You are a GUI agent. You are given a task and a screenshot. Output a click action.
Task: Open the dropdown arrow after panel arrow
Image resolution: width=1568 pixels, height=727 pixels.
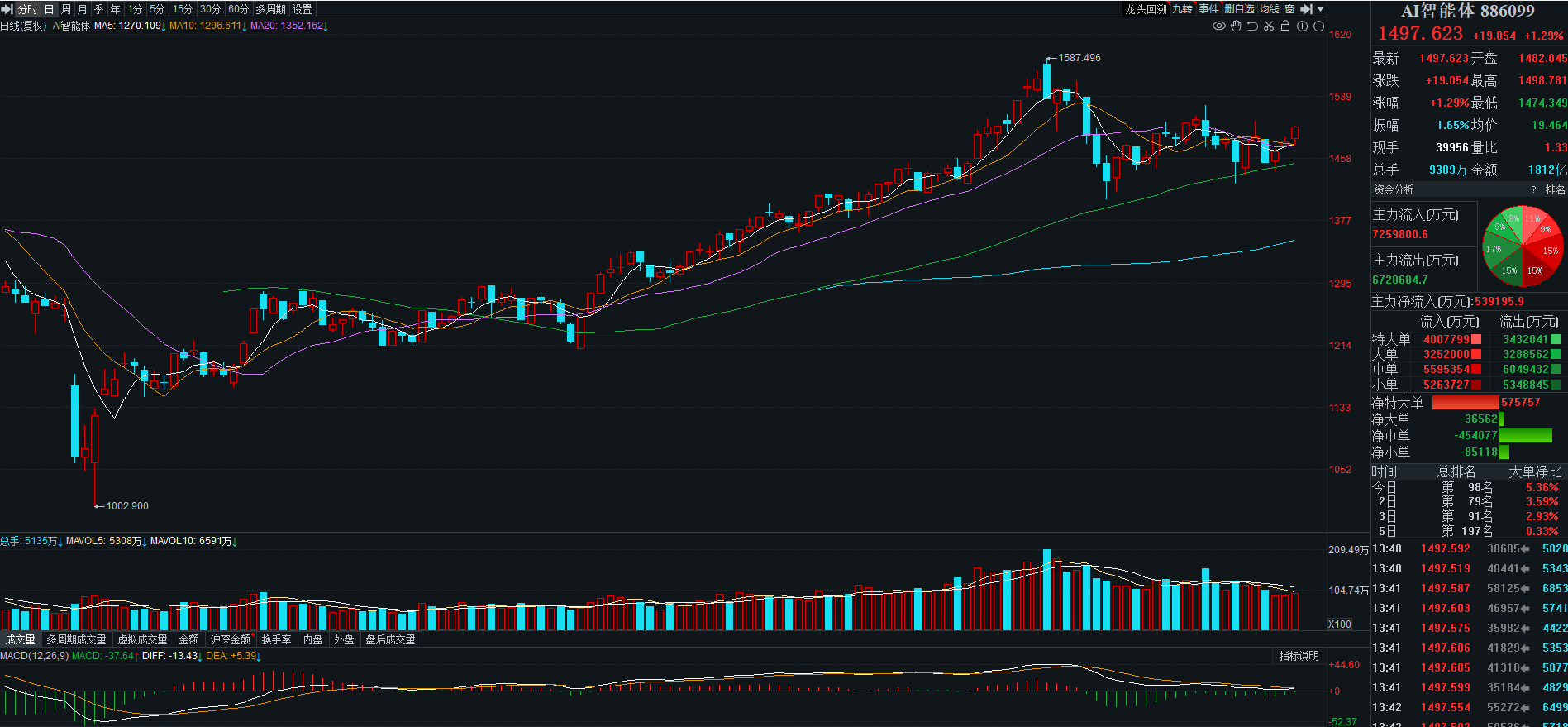pyautogui.click(x=1320, y=9)
